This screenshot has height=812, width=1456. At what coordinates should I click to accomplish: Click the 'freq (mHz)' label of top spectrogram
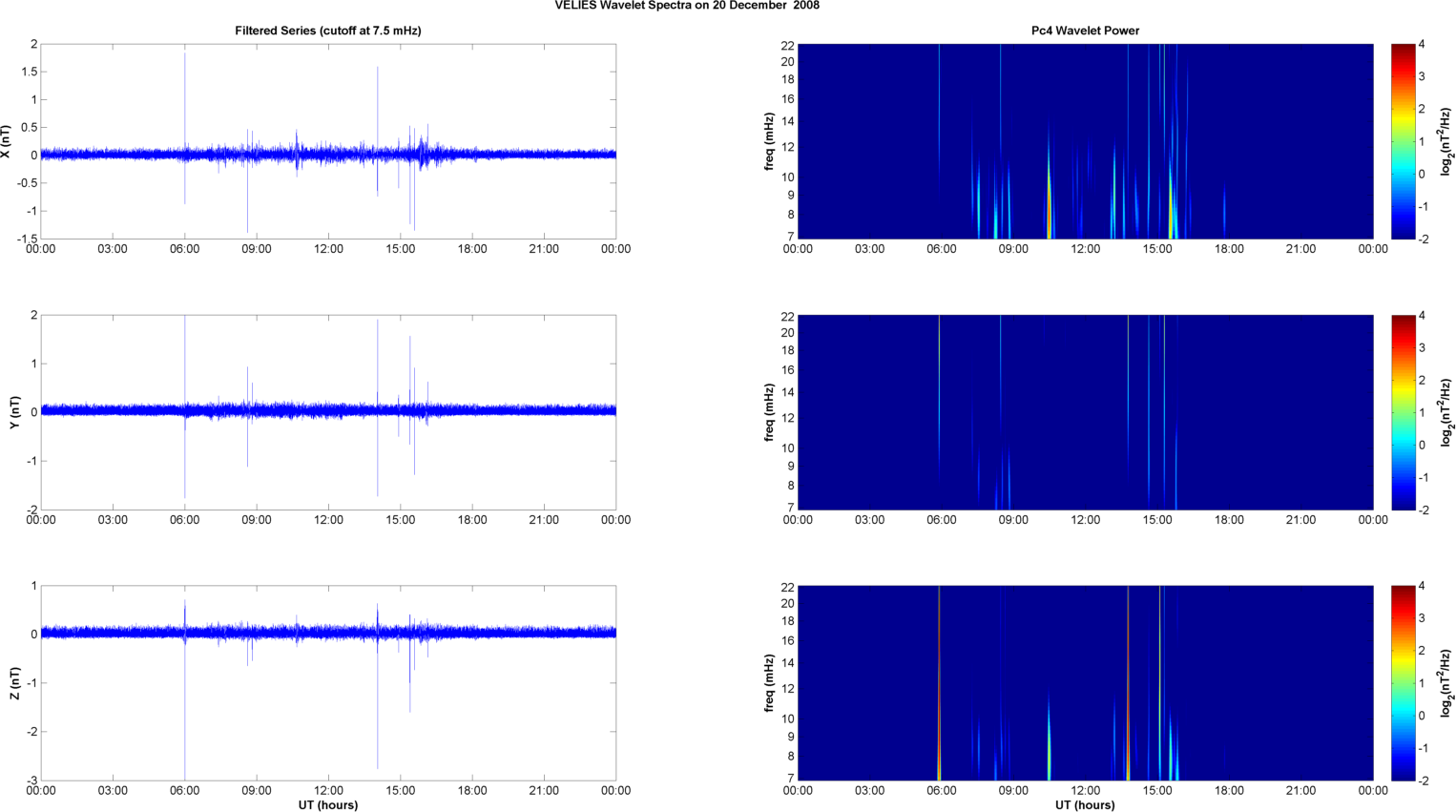769,141
